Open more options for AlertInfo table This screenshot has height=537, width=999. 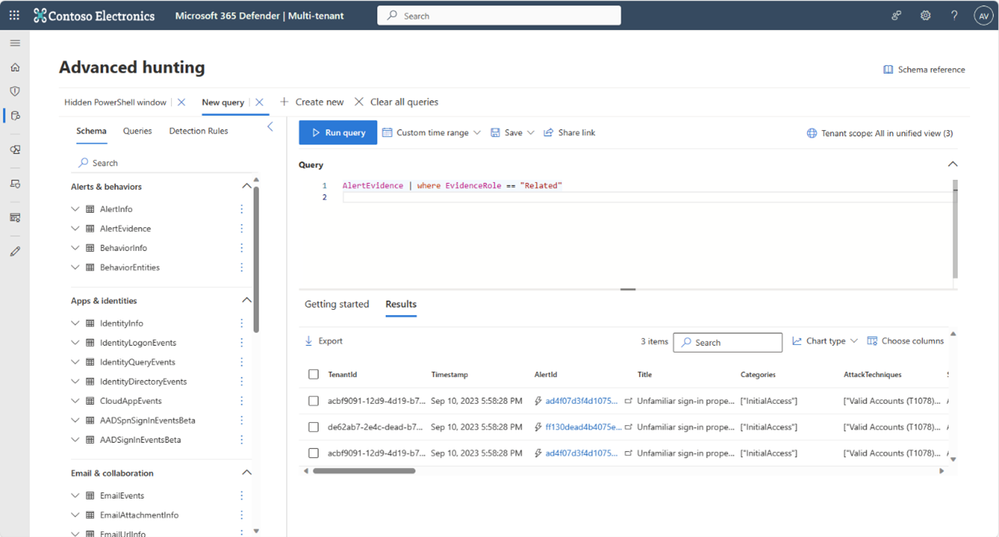(241, 209)
